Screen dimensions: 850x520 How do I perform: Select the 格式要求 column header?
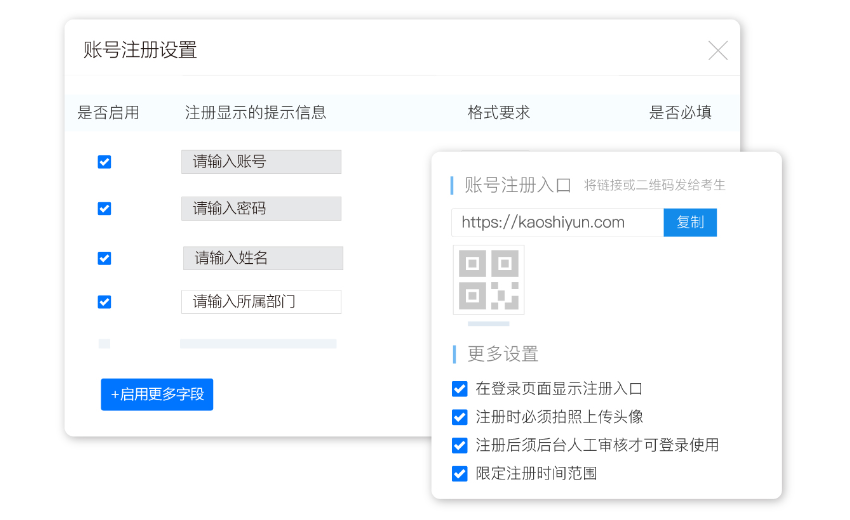pyautogui.click(x=498, y=113)
